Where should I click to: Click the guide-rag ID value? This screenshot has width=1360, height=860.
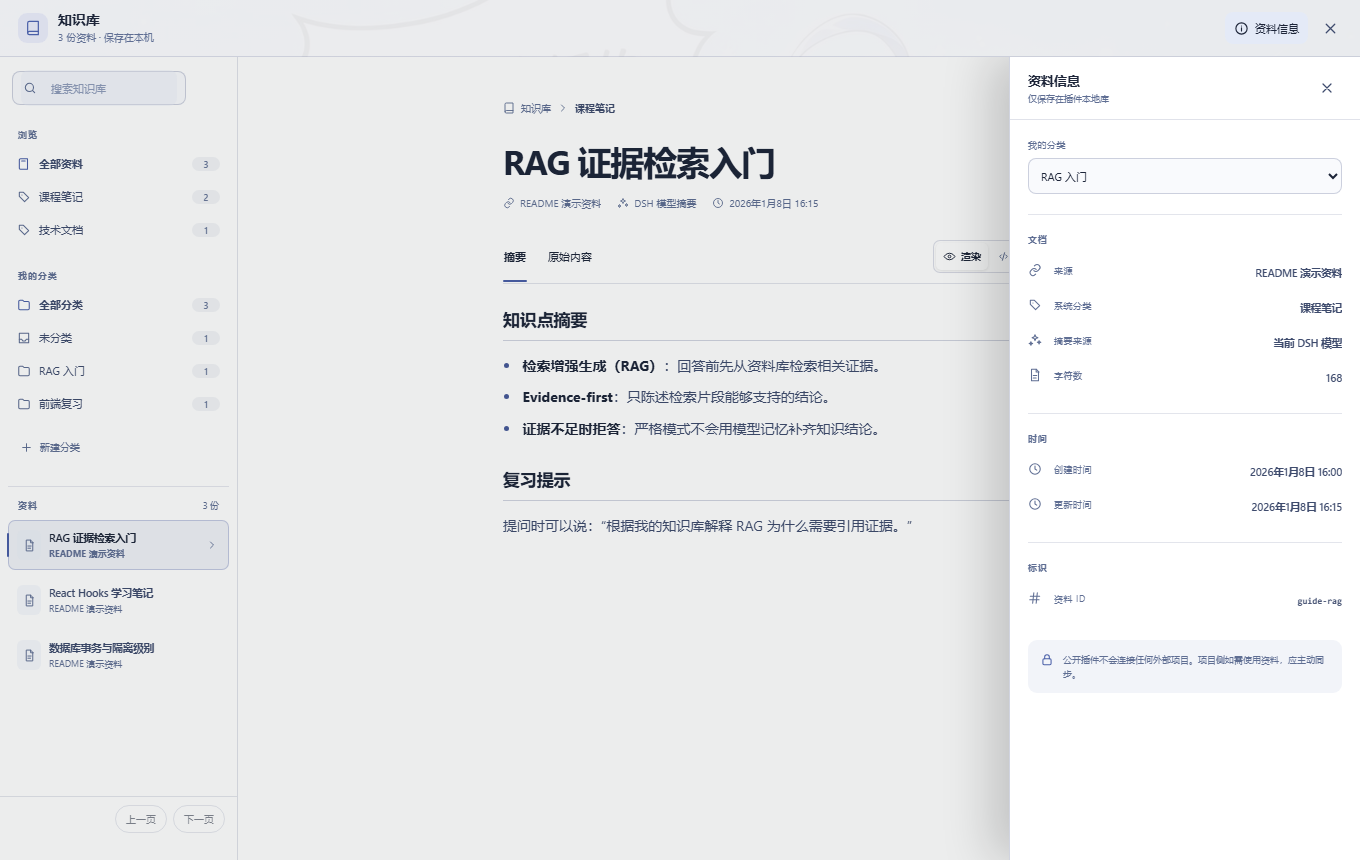point(1320,602)
